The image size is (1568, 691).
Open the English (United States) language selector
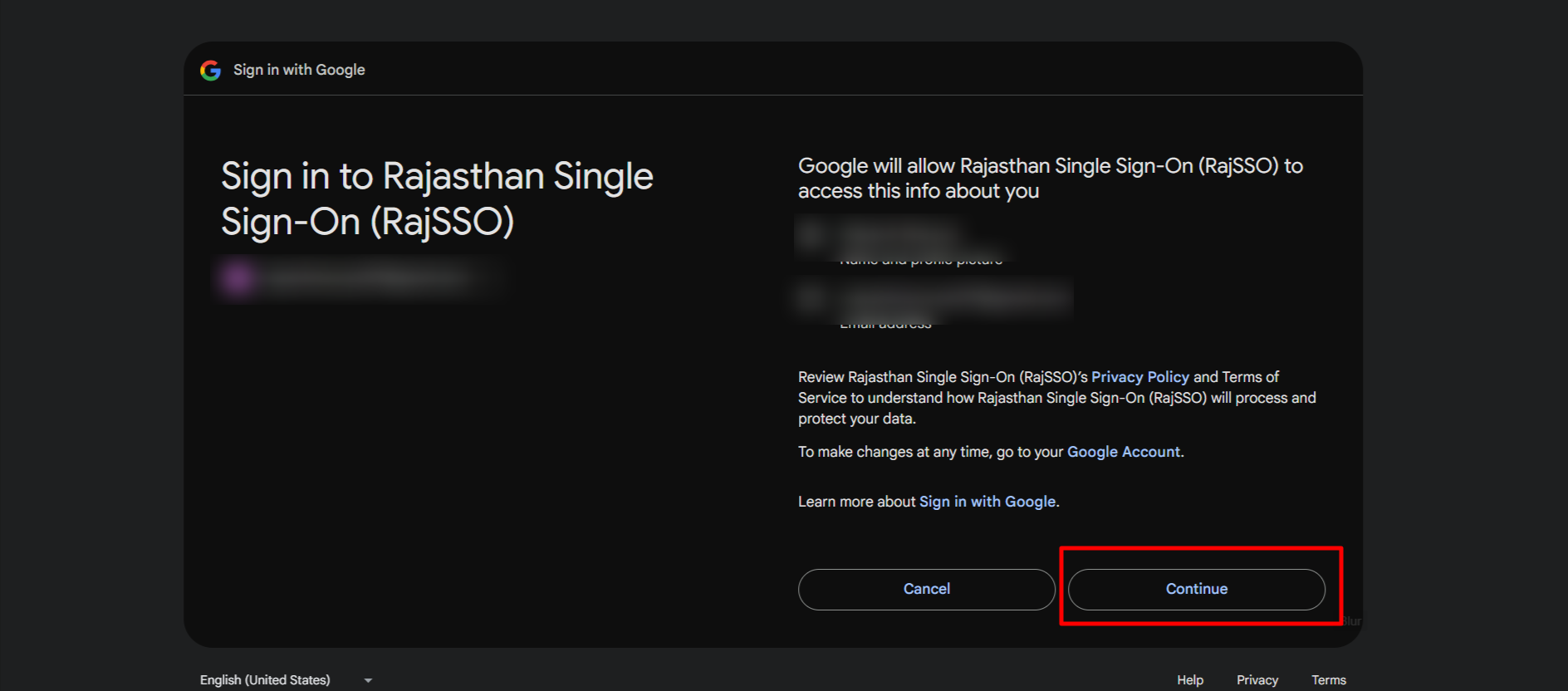[x=265, y=680]
